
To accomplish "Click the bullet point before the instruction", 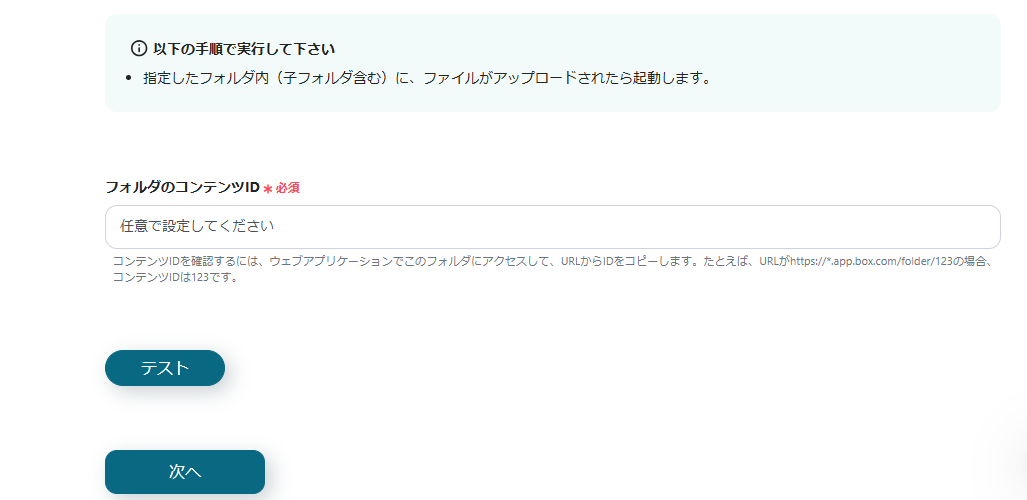I will pyautogui.click(x=129, y=79).
